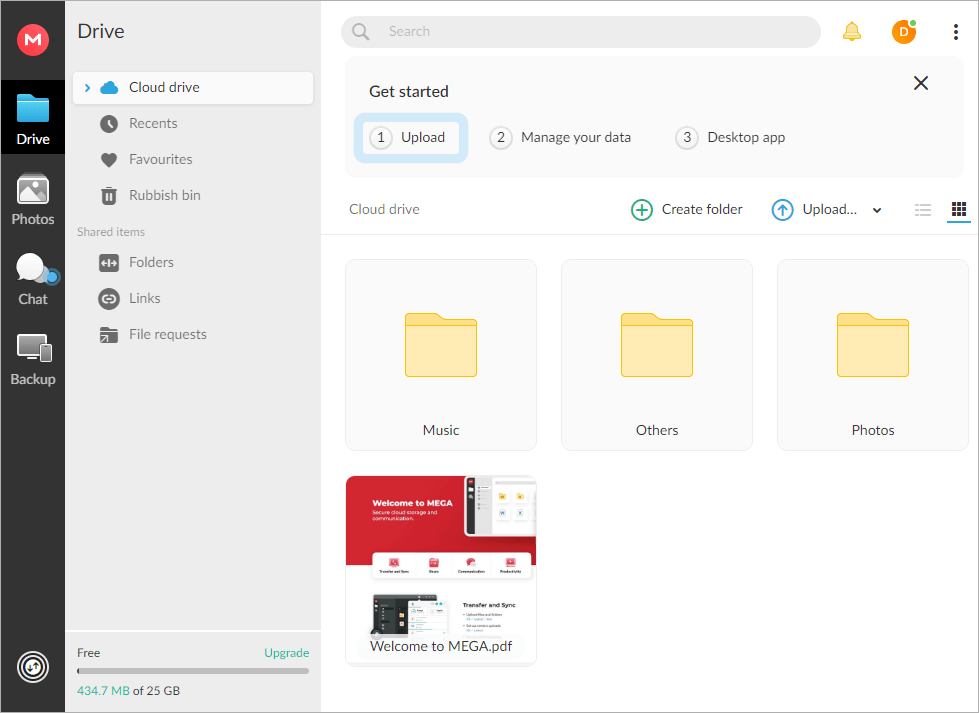Open the Upload dropdown arrow

877,210
